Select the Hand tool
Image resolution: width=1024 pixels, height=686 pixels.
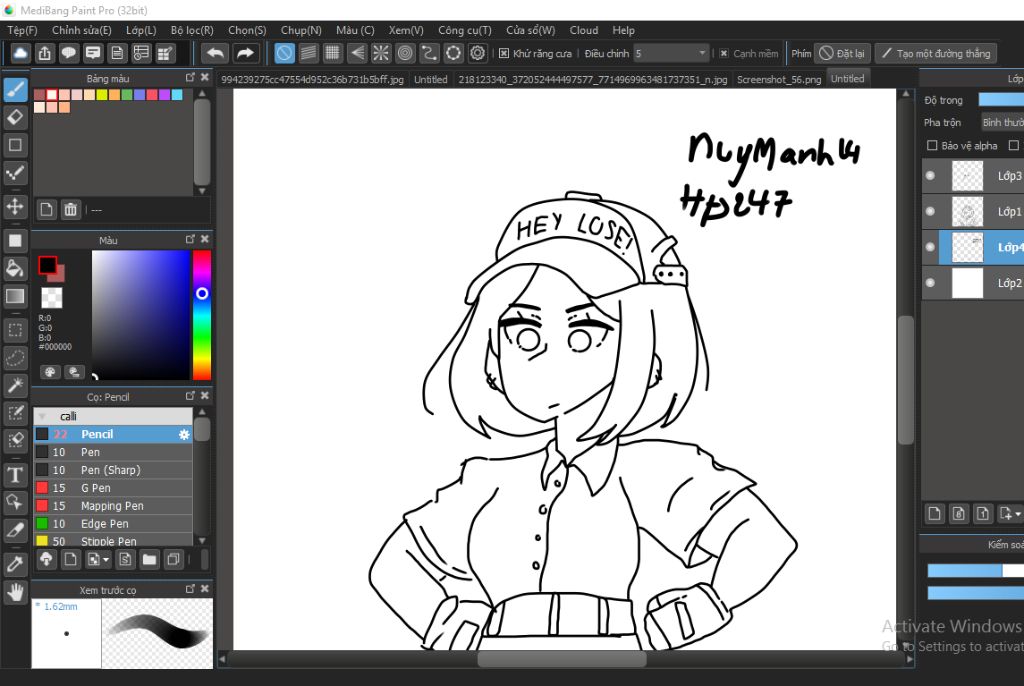pos(15,593)
